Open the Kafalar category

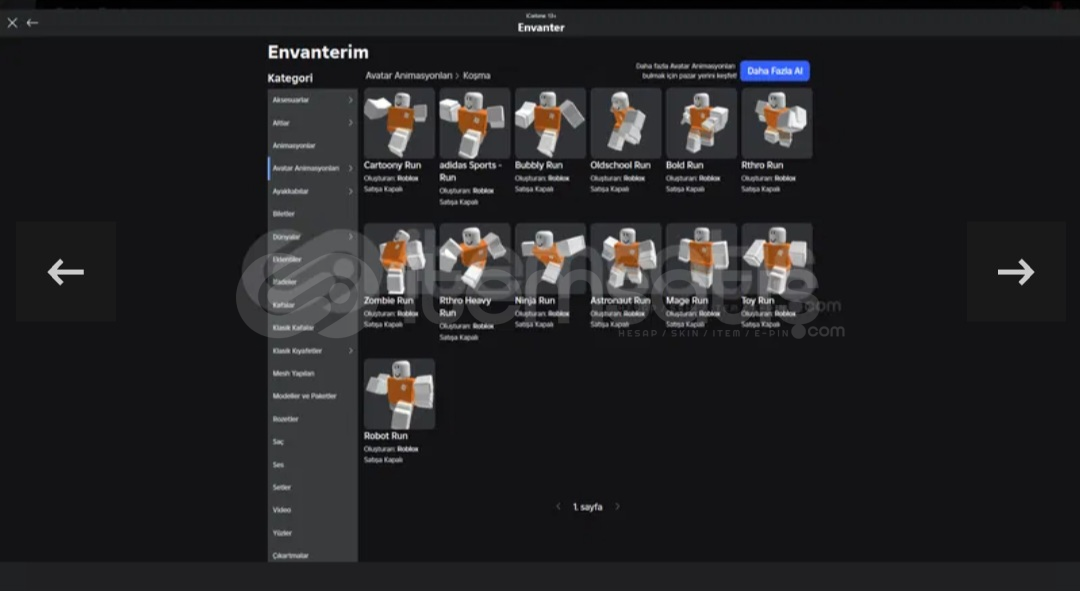tap(313, 304)
